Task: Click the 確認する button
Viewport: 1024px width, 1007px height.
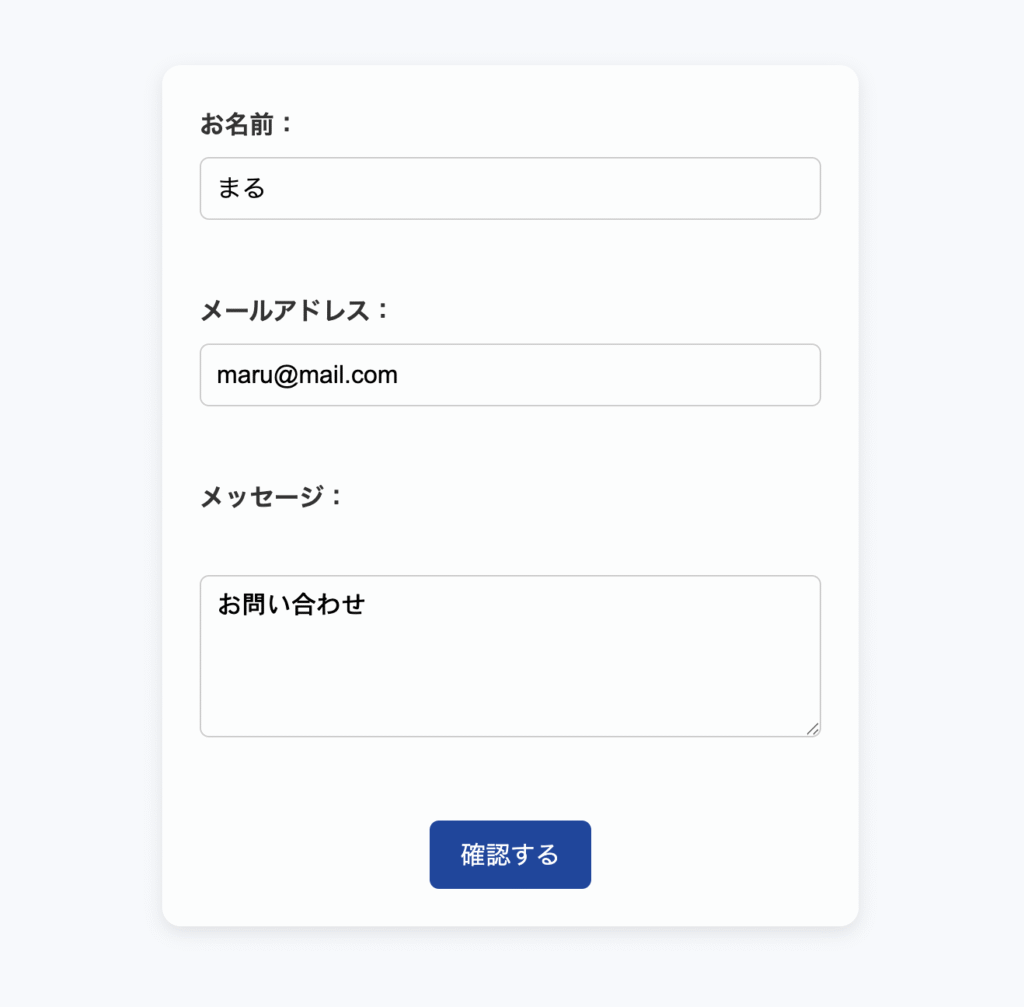Action: tap(510, 855)
